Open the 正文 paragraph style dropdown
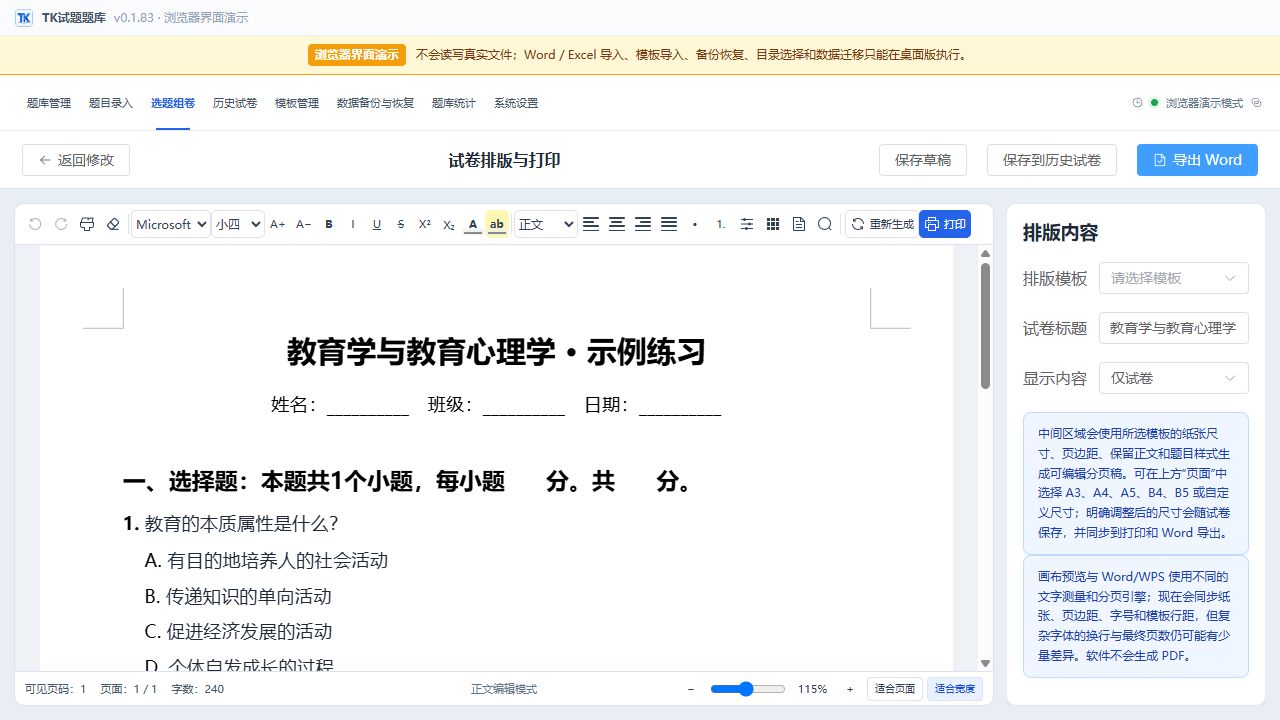 [546, 224]
